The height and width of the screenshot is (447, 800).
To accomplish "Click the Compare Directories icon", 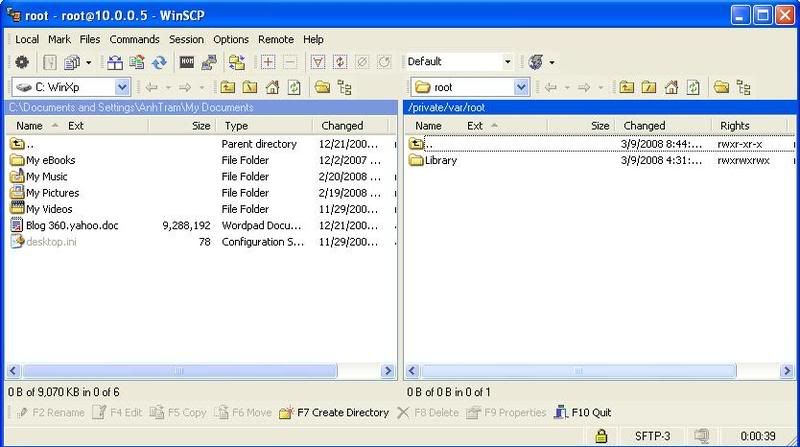I will (115, 62).
